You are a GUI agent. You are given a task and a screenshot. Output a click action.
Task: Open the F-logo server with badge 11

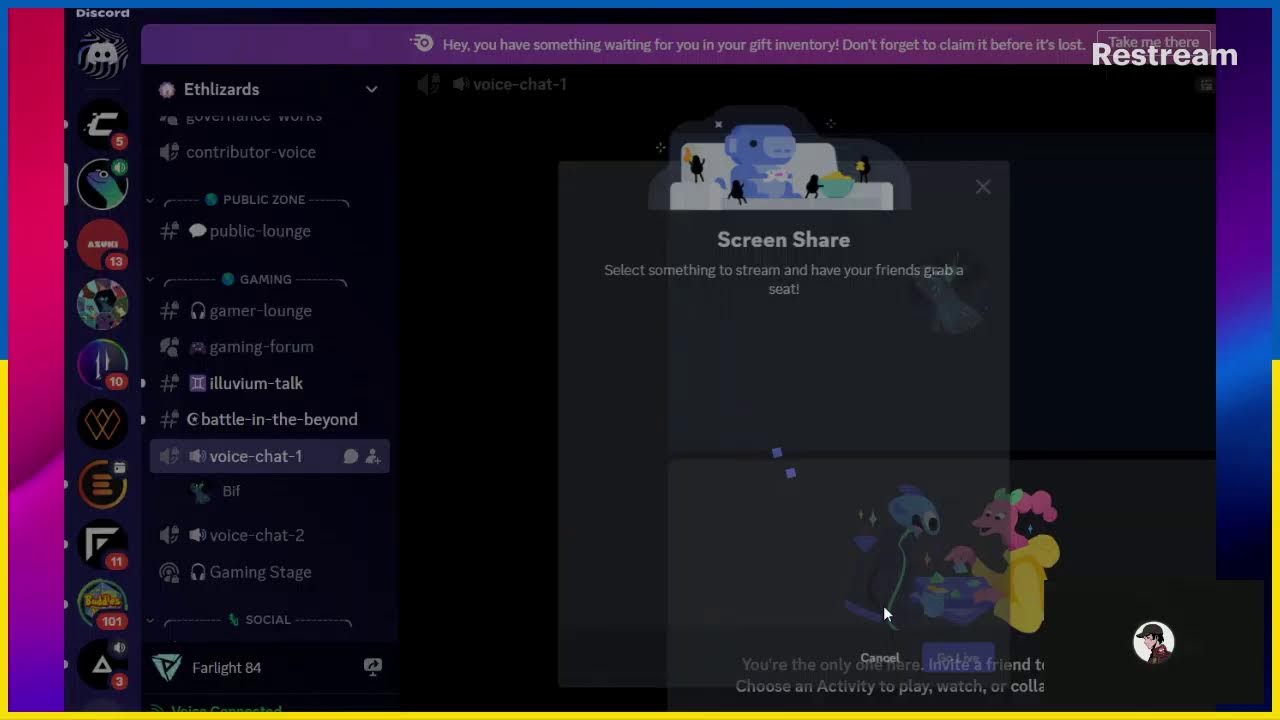(102, 544)
